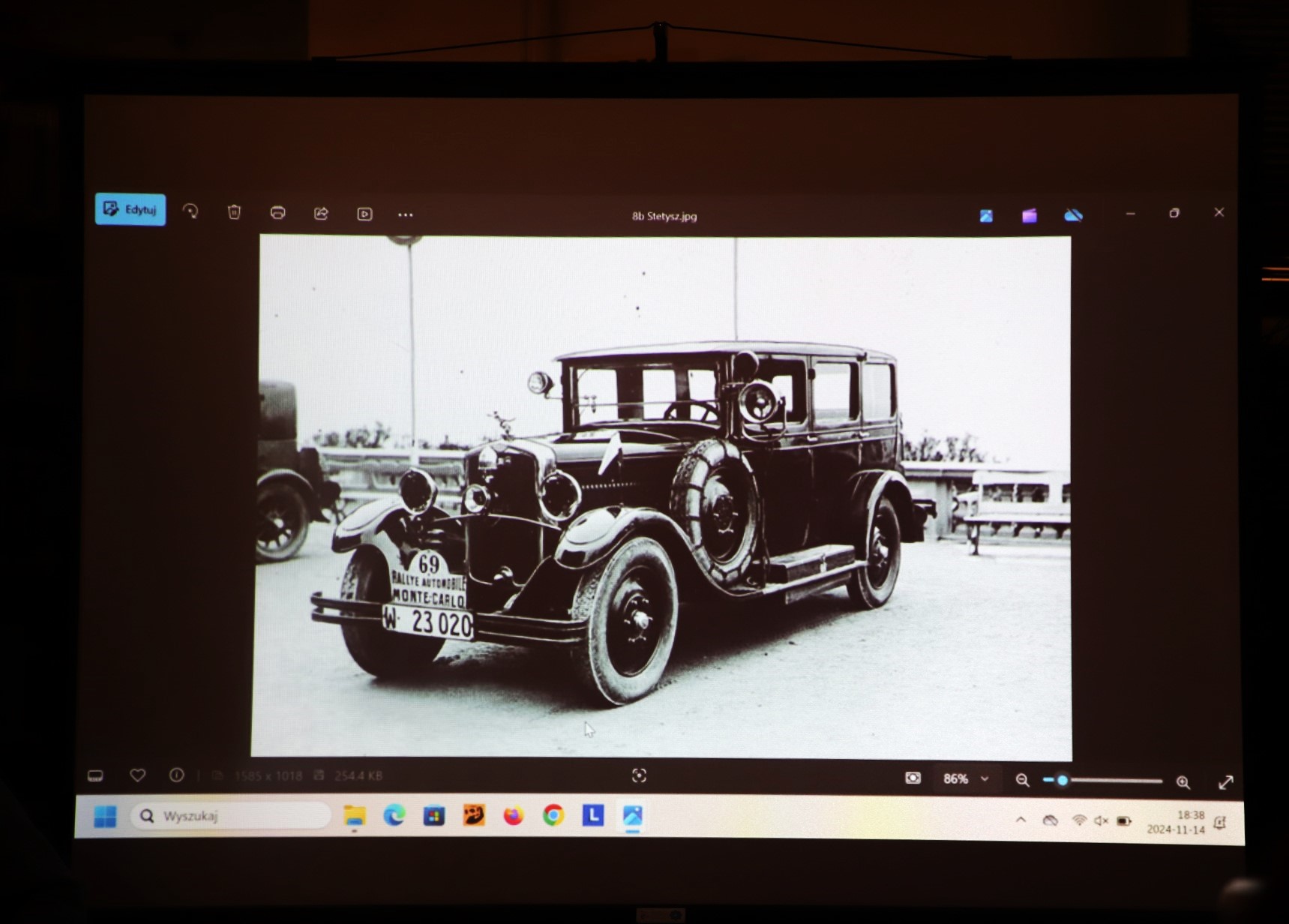Open the orange app icon next to Store
The width and height of the screenshot is (1289, 924).
[474, 815]
